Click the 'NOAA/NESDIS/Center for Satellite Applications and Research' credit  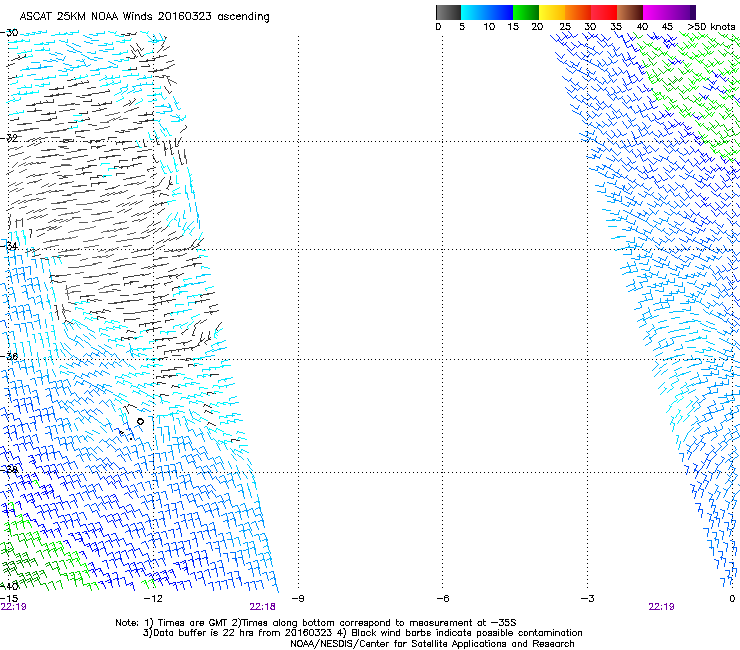click(432, 644)
